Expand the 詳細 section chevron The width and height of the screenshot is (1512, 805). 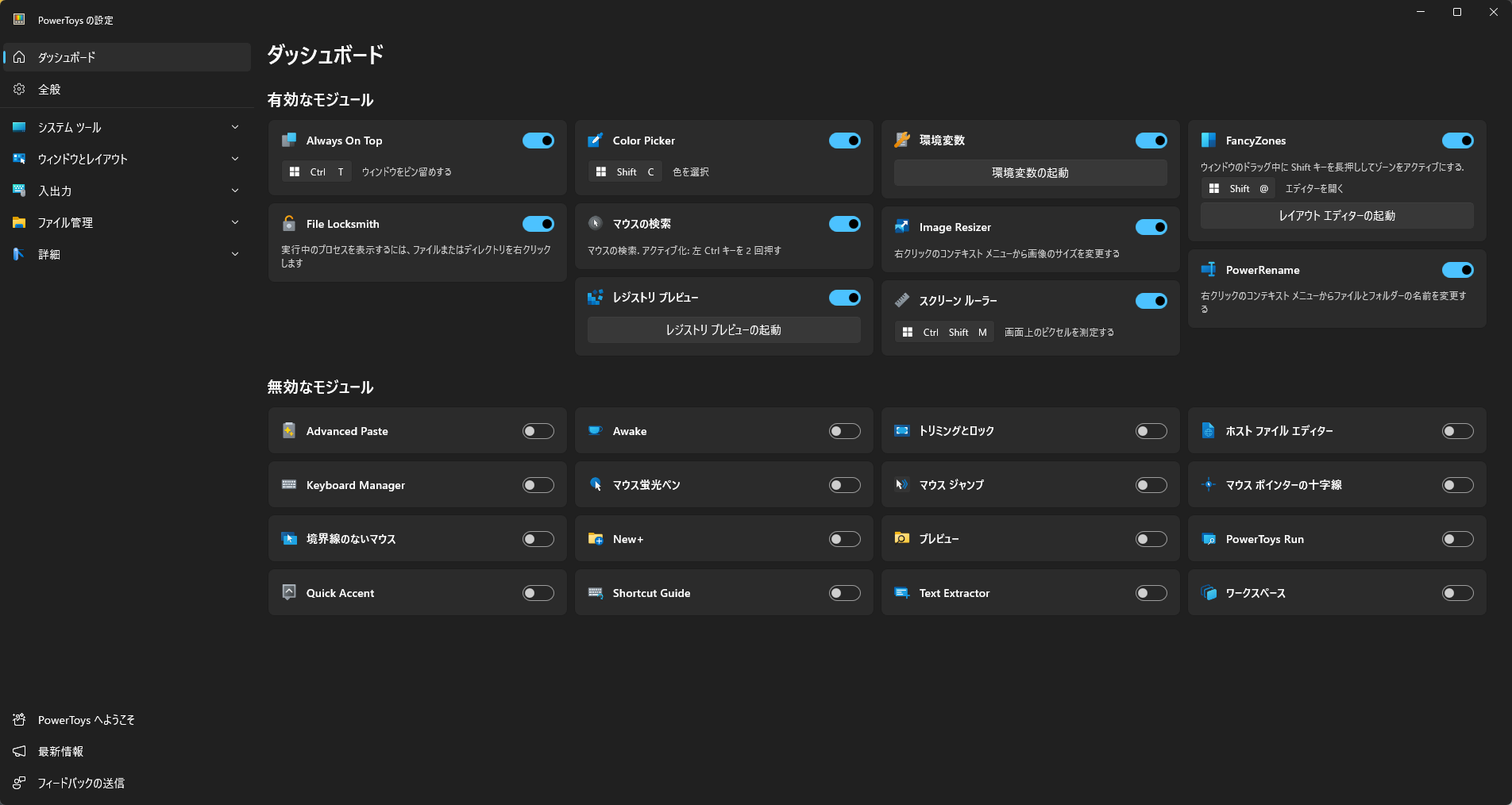tap(235, 254)
